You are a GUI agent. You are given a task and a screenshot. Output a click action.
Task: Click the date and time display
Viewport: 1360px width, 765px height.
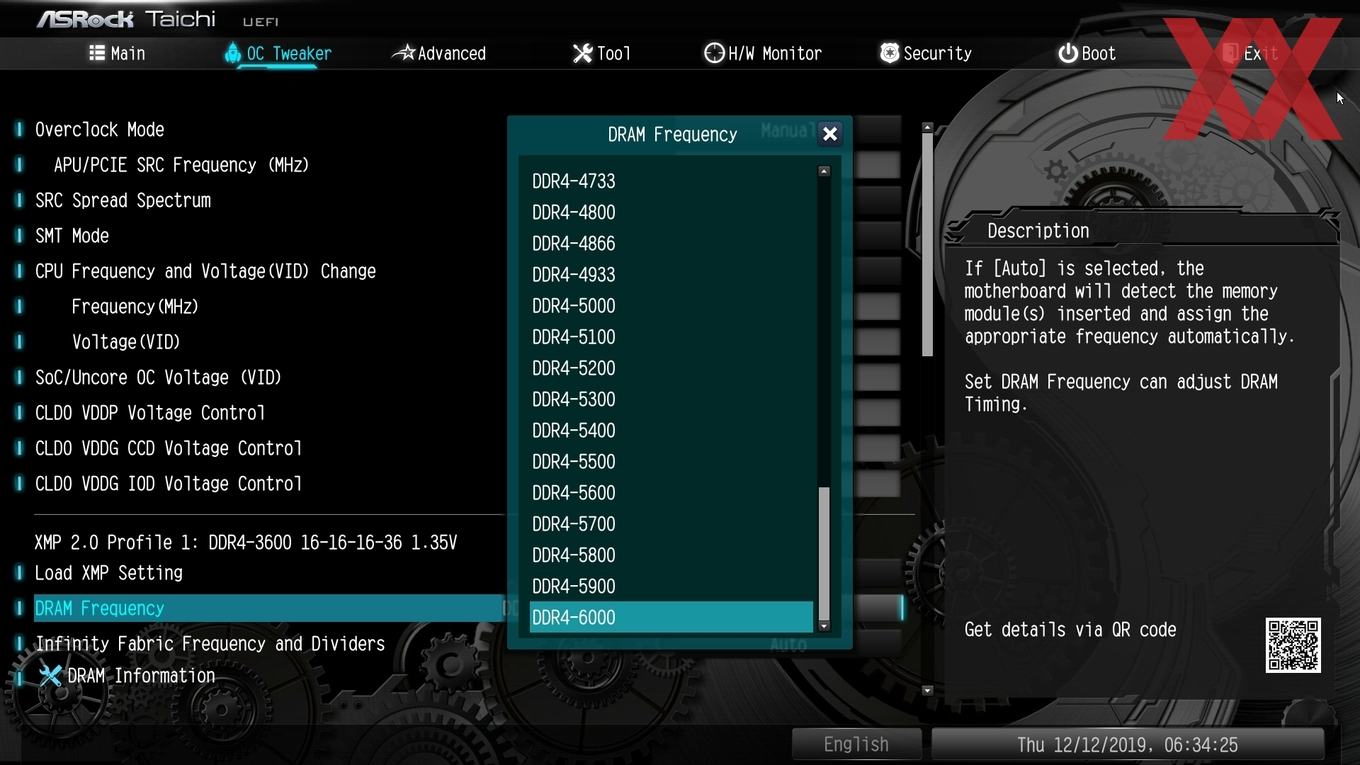tap(1127, 744)
